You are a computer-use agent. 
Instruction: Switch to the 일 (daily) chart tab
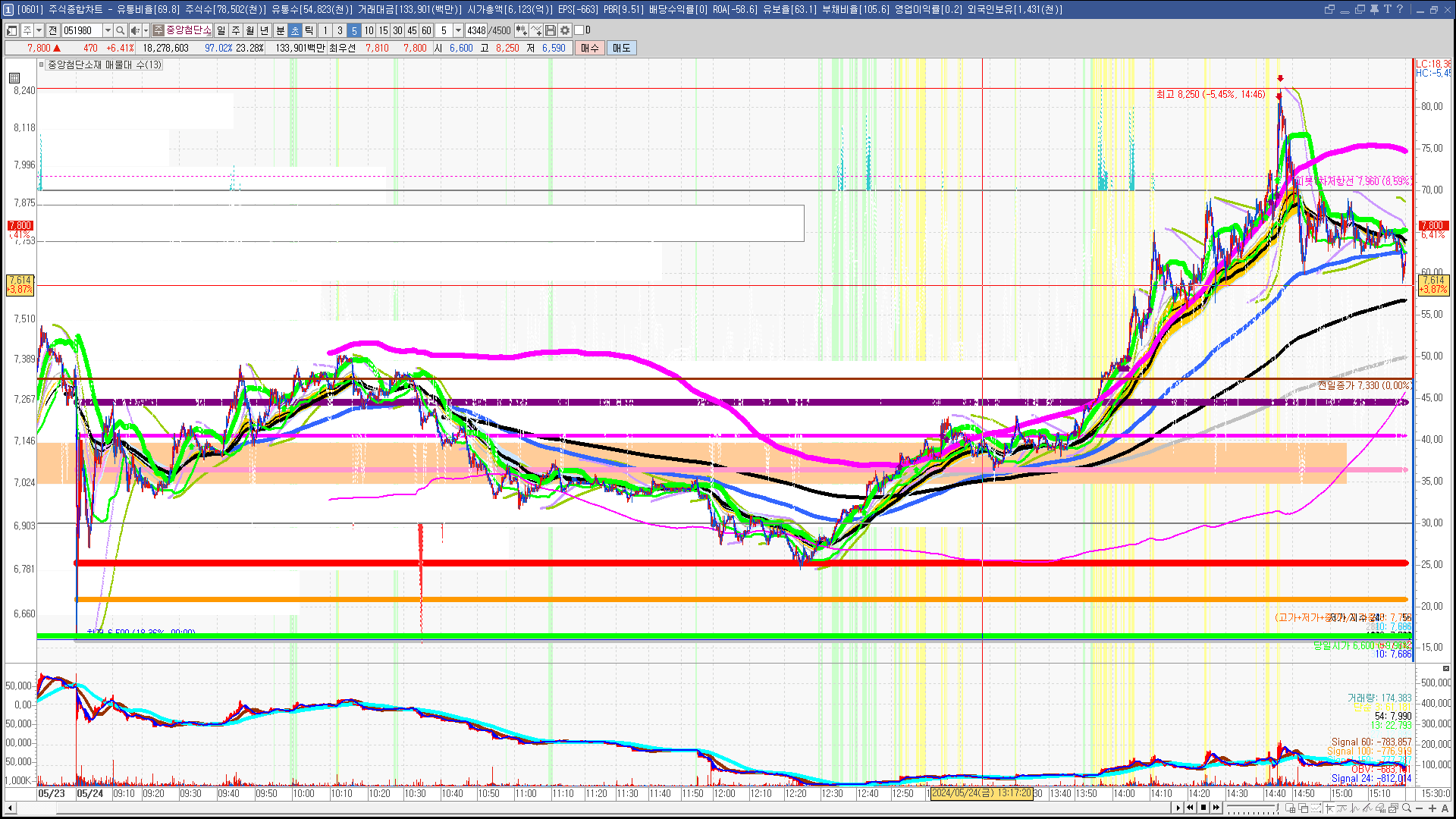221,30
